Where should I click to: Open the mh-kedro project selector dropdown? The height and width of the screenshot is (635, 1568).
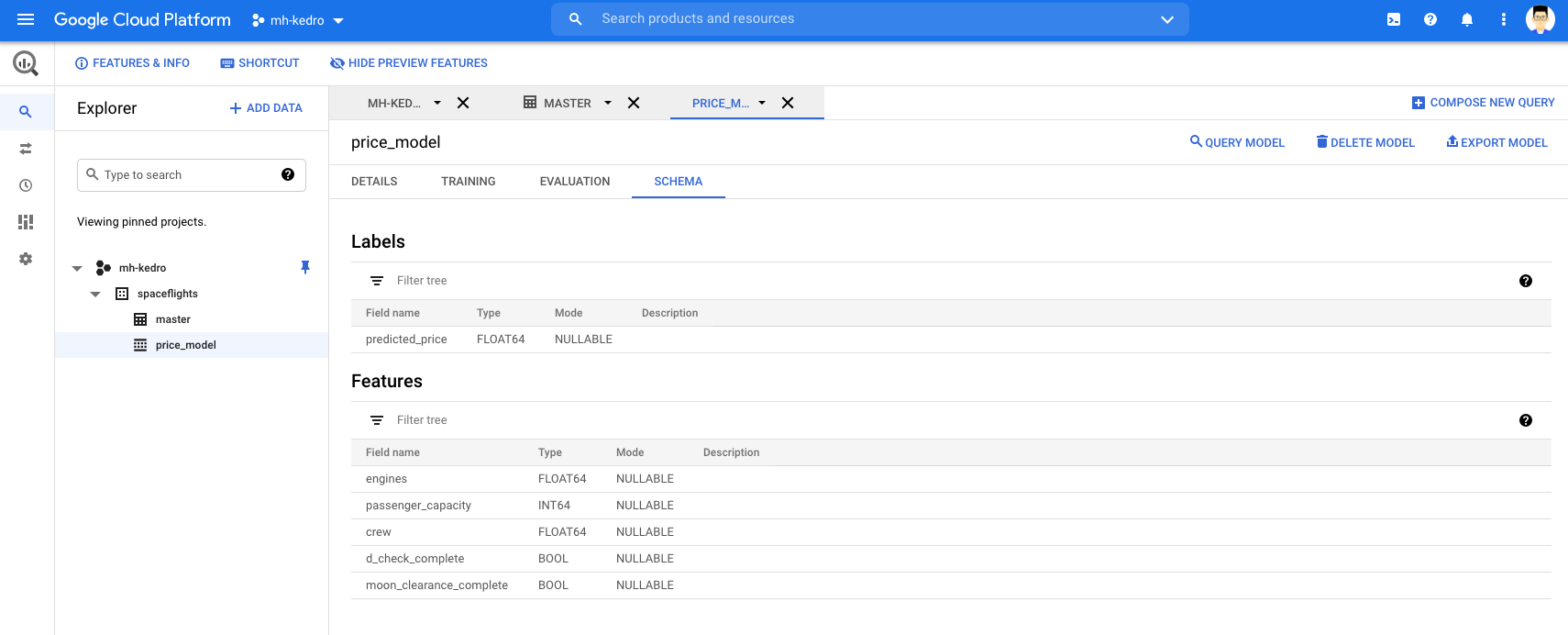click(298, 20)
